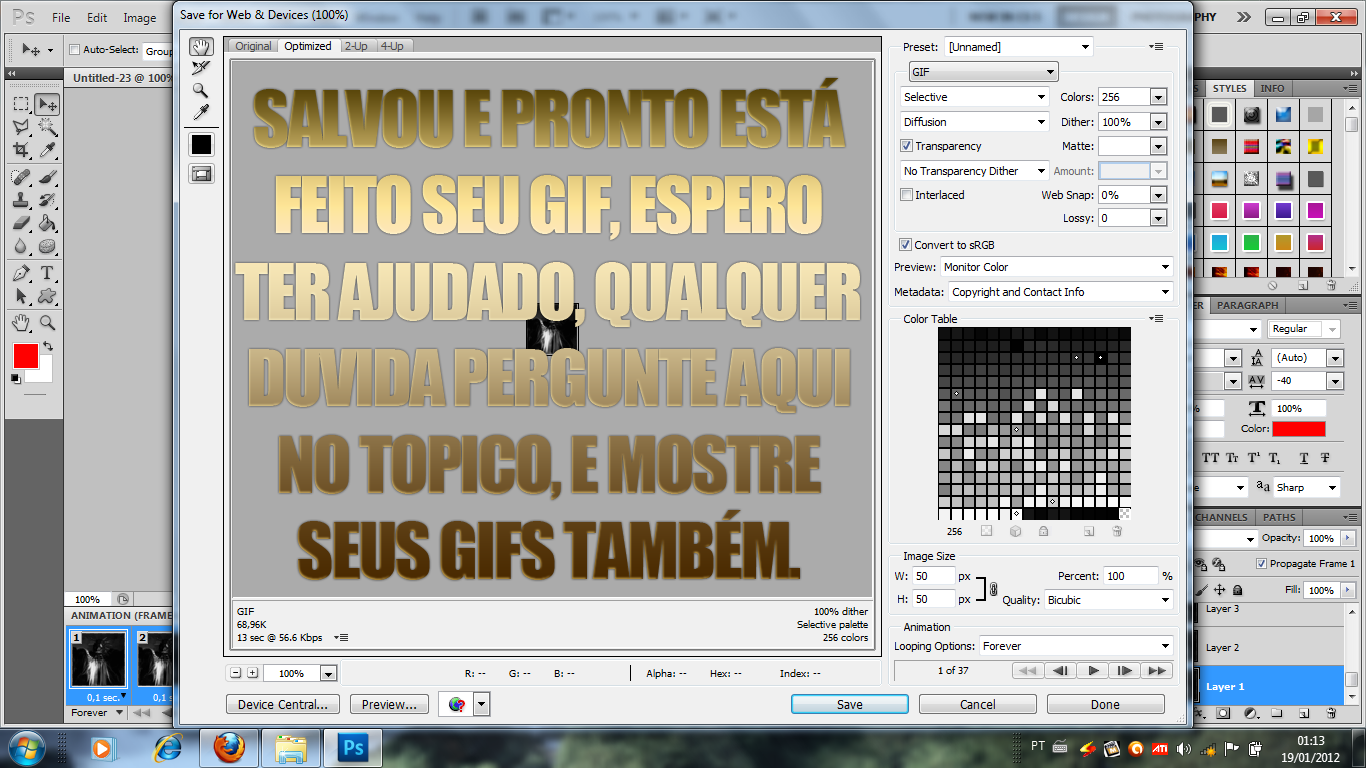This screenshot has height=768, width=1366.
Task: Switch to the Paths panel tab
Action: (x=1278, y=517)
